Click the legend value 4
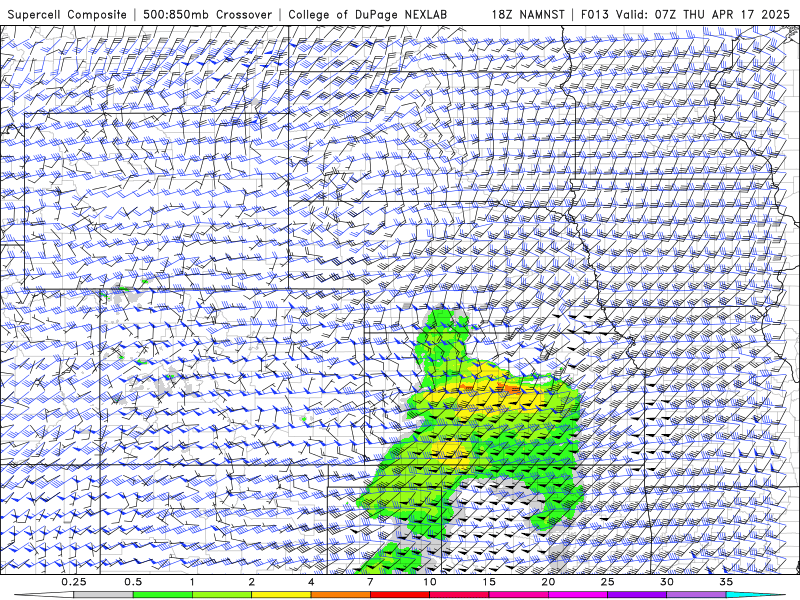 (311, 582)
